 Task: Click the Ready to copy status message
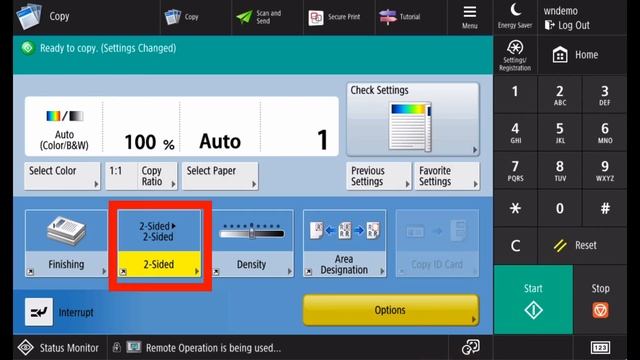[108, 48]
